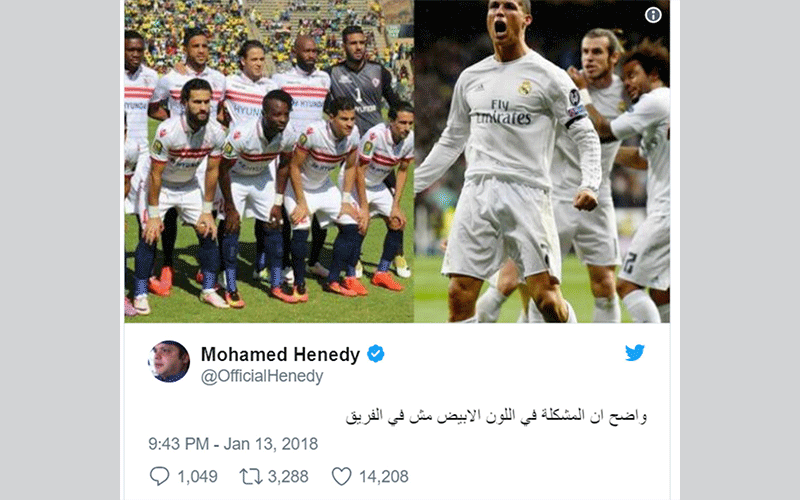
Task: Open Mohamed Henedy's profile avatar
Action: 169,361
